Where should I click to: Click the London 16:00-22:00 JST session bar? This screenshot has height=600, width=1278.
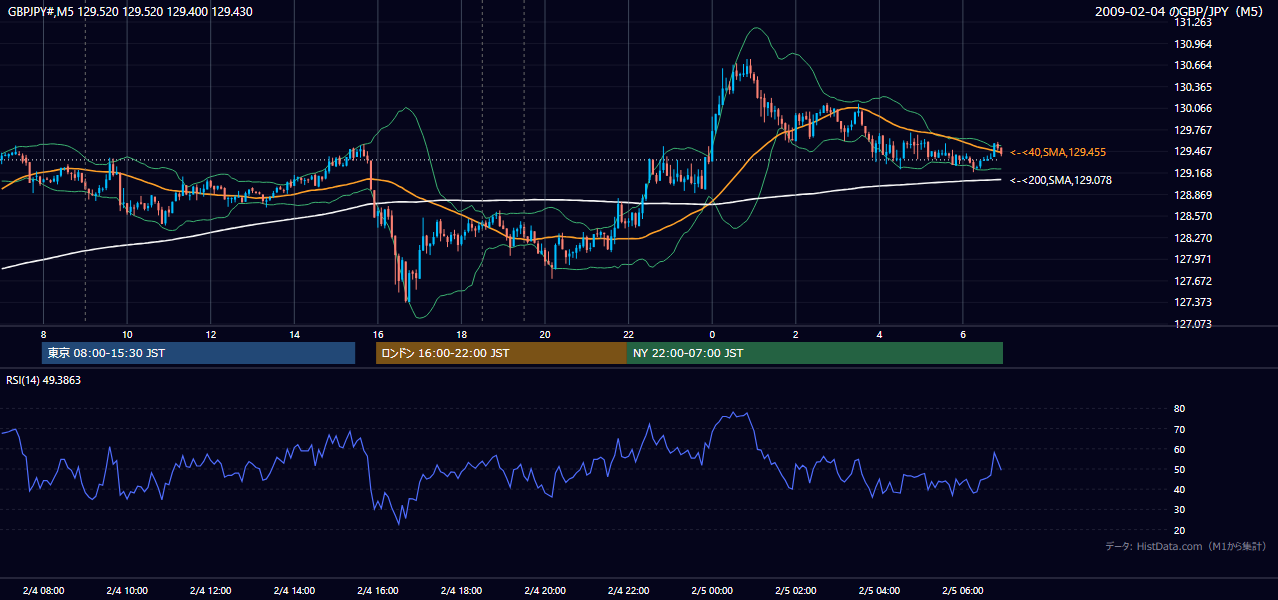[x=501, y=353]
